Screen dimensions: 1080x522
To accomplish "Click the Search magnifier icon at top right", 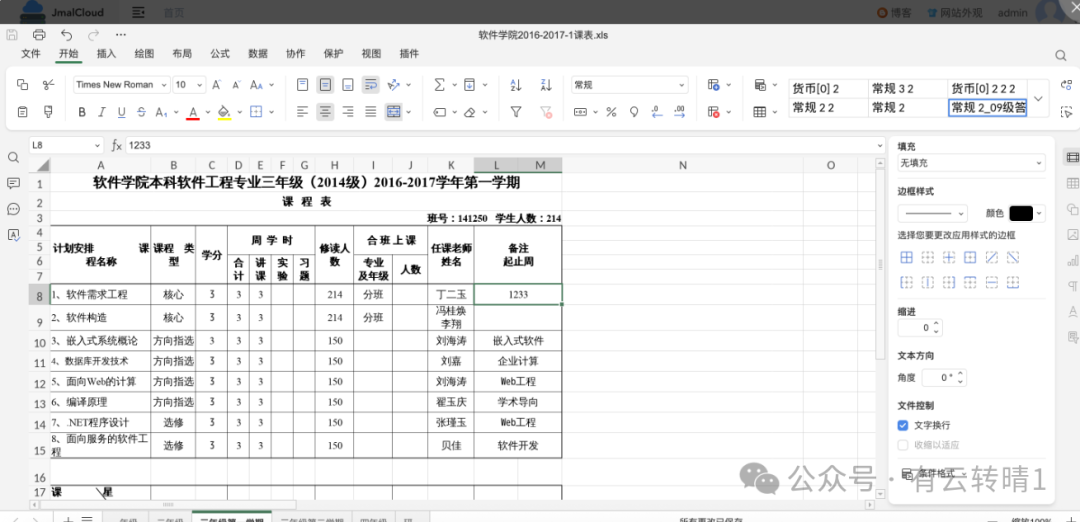I will tap(1060, 55).
